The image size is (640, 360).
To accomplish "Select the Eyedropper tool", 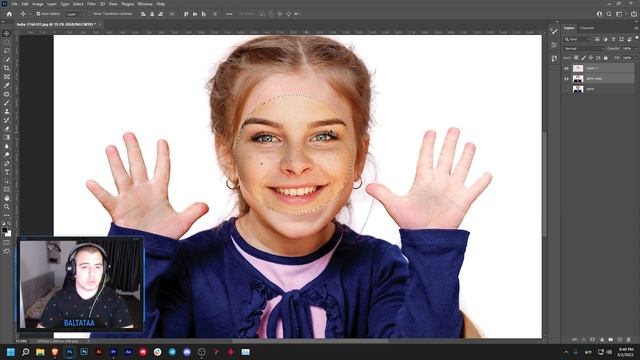I will coord(7,85).
